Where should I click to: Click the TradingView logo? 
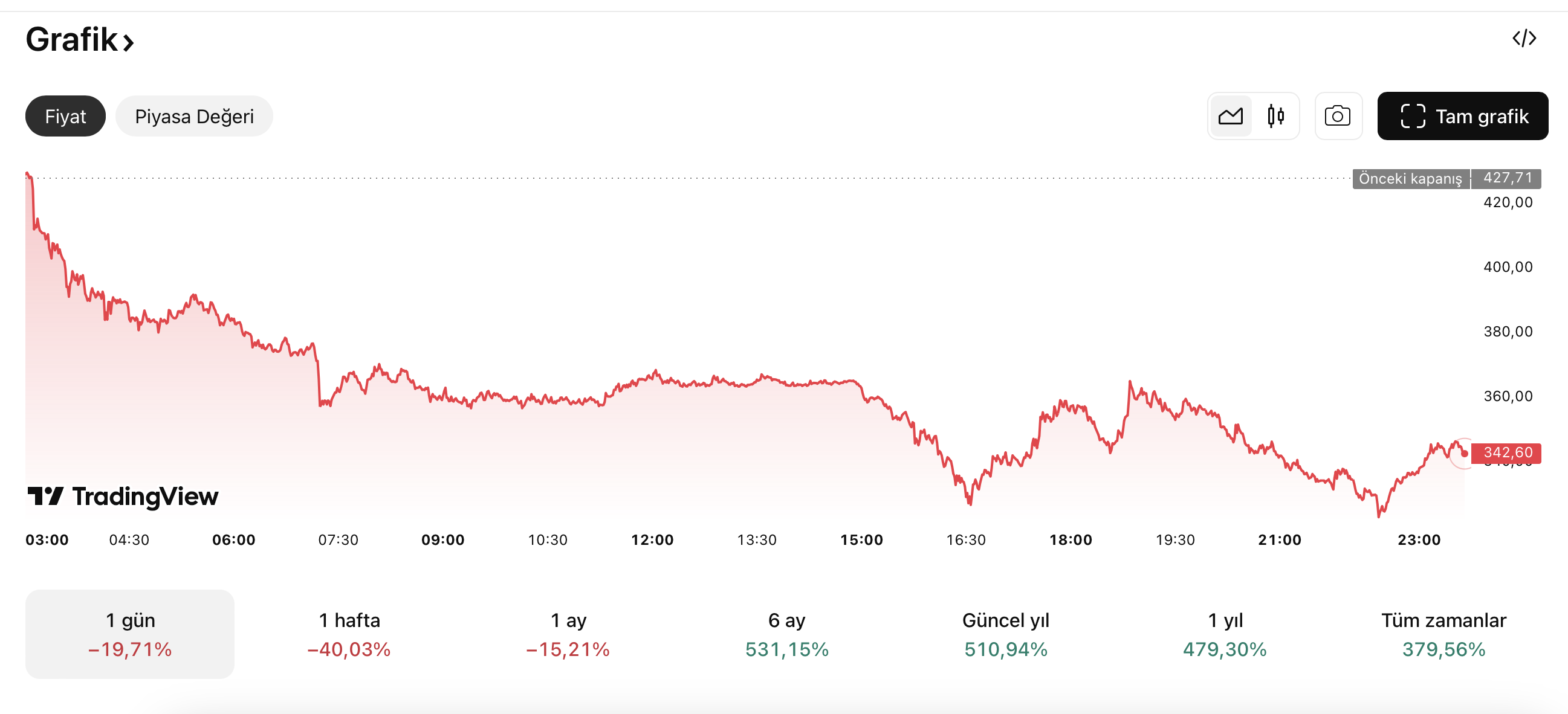pyautogui.click(x=123, y=497)
